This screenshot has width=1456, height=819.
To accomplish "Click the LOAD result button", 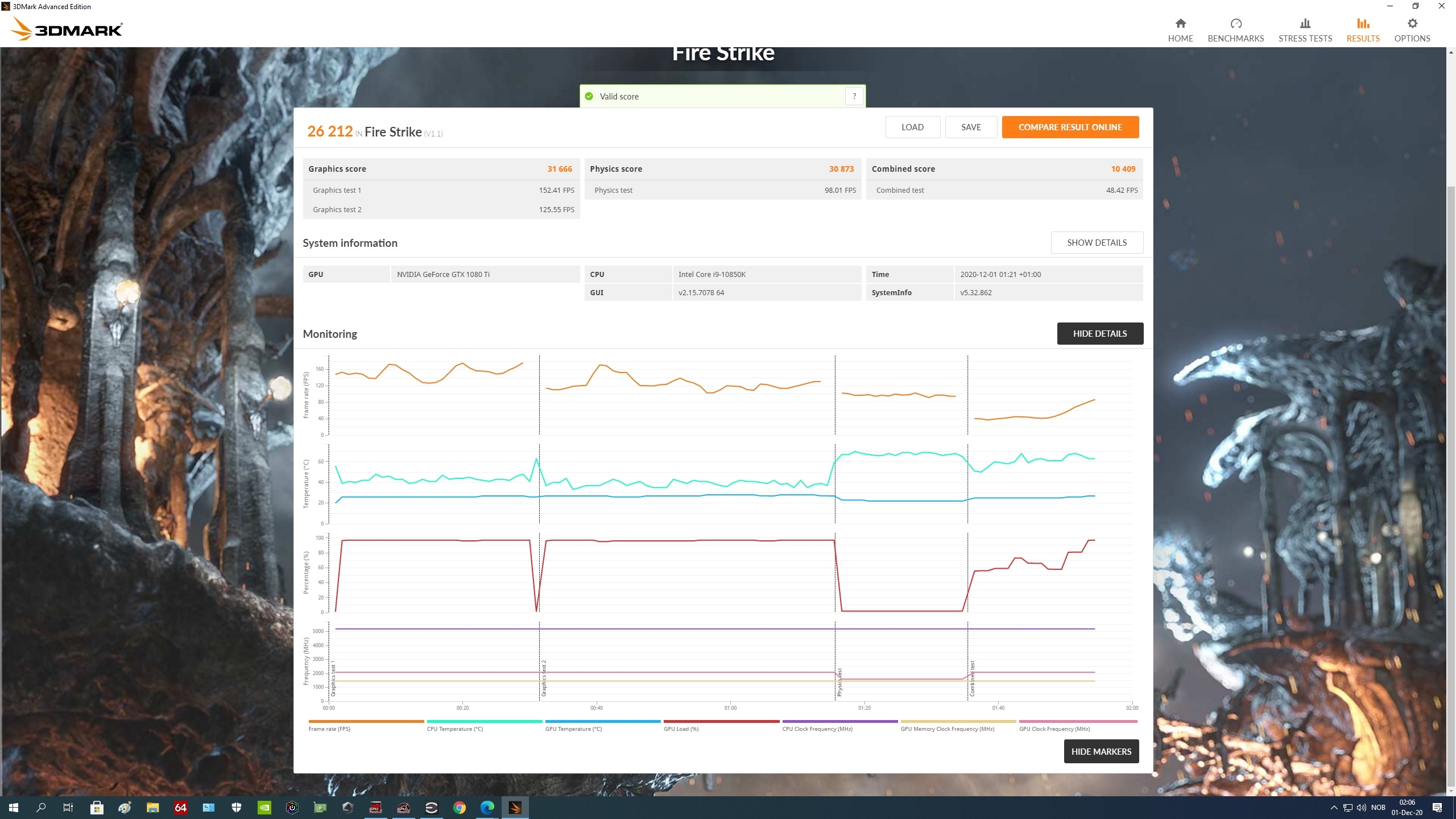I will (912, 127).
